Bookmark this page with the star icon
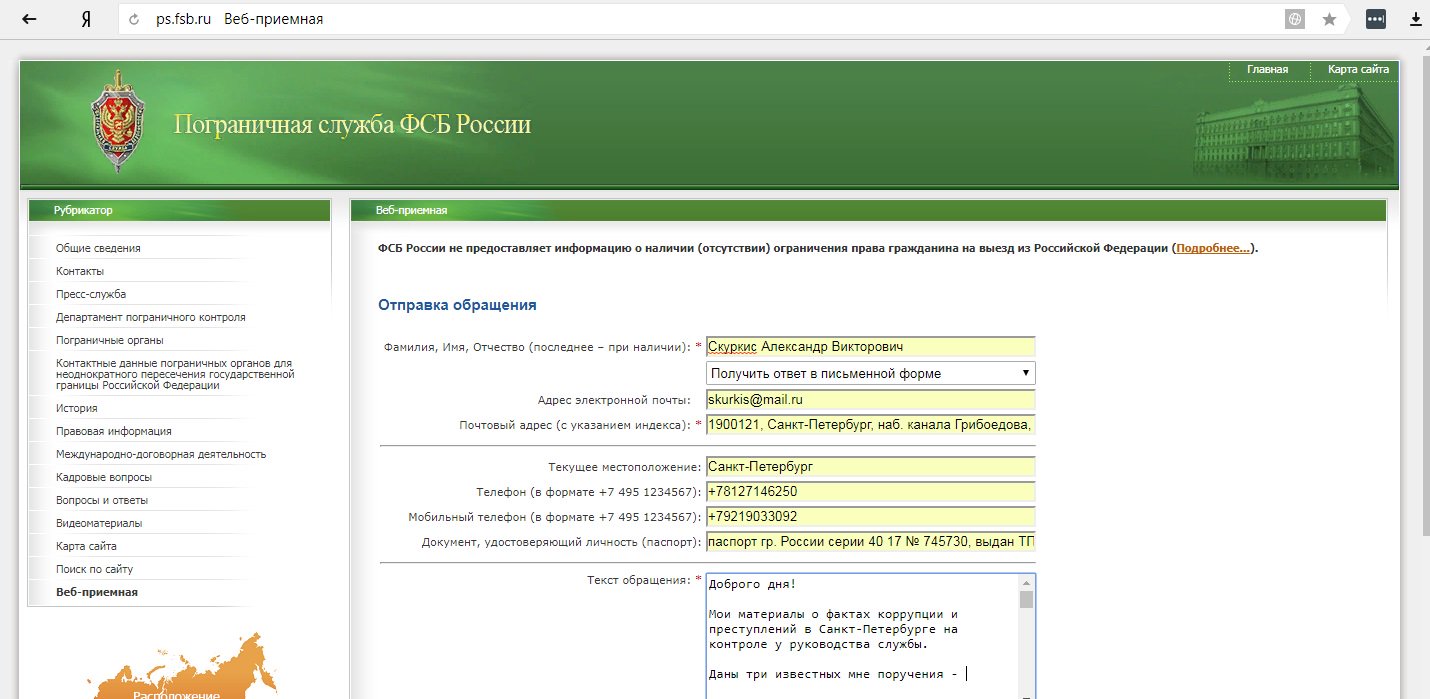Image resolution: width=1430 pixels, height=699 pixels. (1329, 19)
